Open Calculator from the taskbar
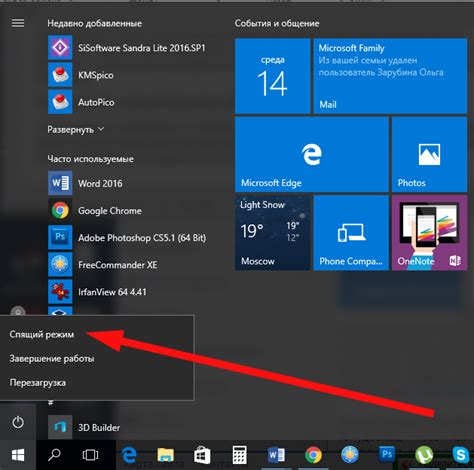 coord(239,455)
